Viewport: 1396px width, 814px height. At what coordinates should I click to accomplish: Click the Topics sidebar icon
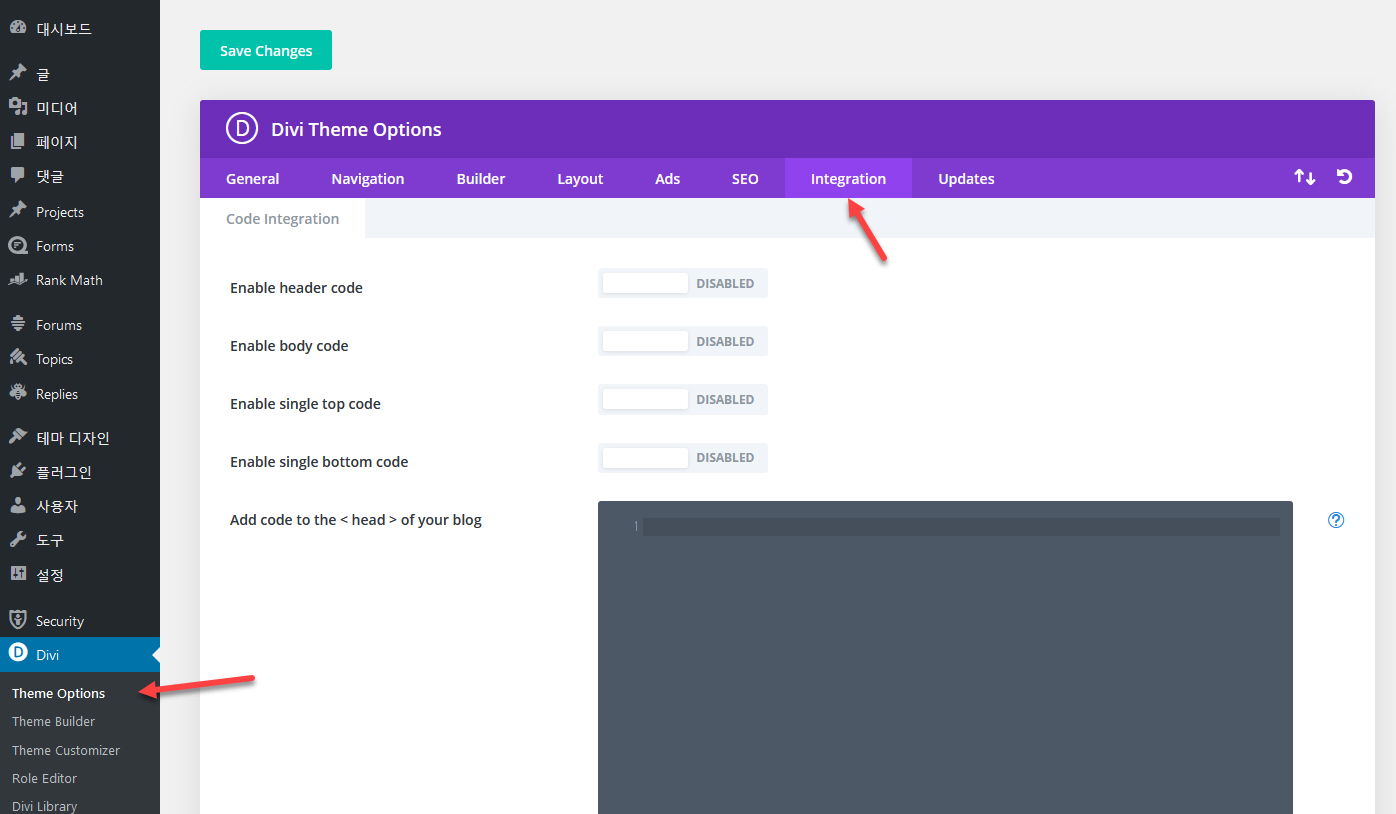[x=18, y=358]
